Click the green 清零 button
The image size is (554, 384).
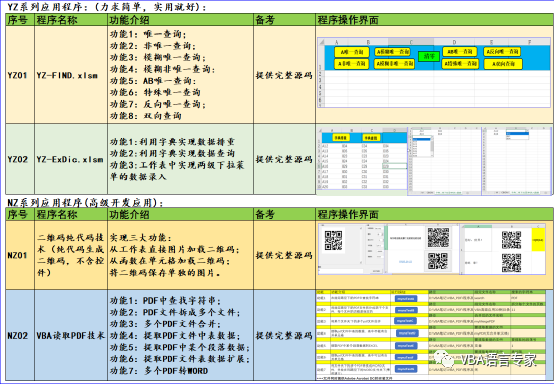[429, 56]
